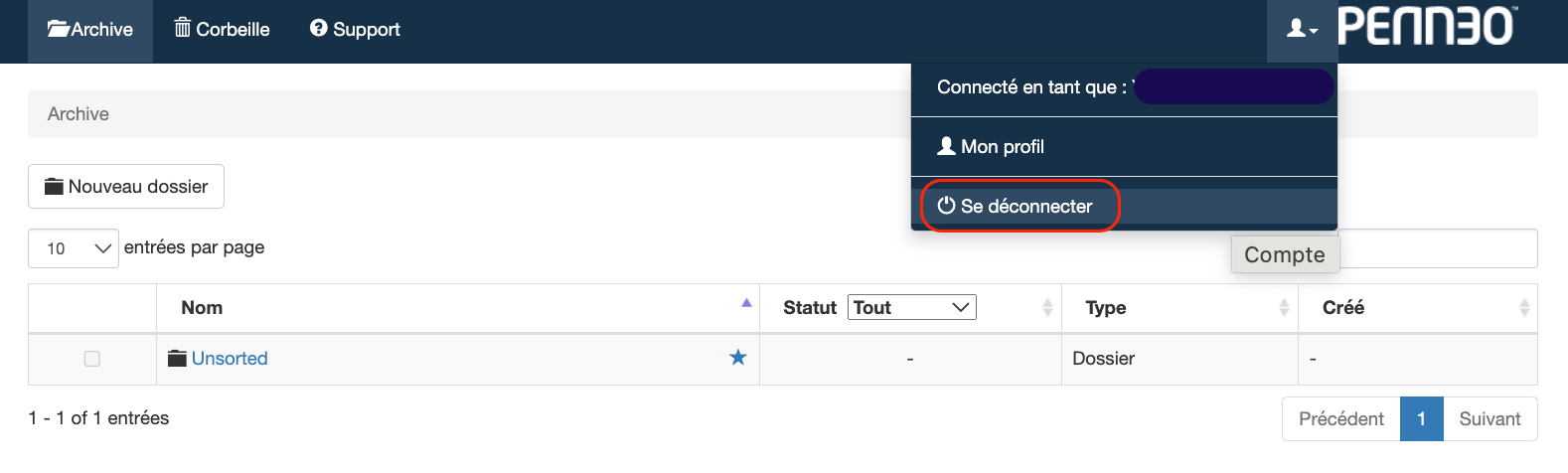Click the folder icon beside Unsorted
This screenshot has height=473, width=1568.
(x=177, y=359)
